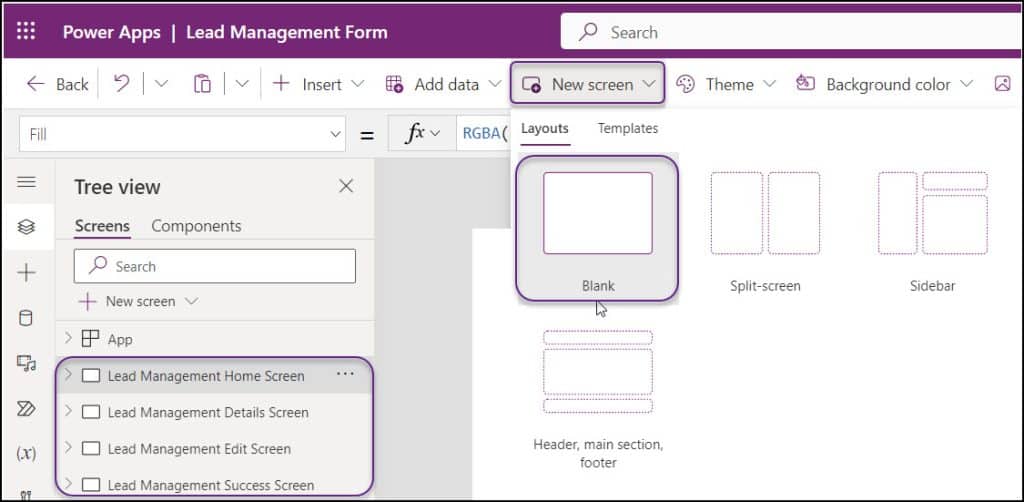Select Lead Management Details Screen
The width and height of the screenshot is (1024, 502).
click(x=208, y=413)
